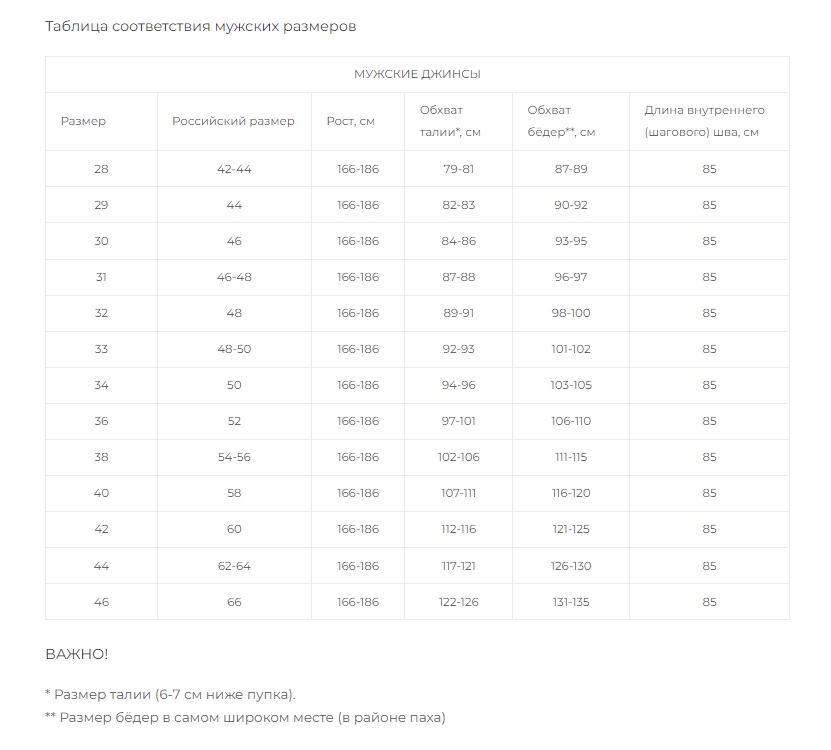
Task: Click the waist measurement footnote text
Action: pyautogui.click(x=171, y=694)
